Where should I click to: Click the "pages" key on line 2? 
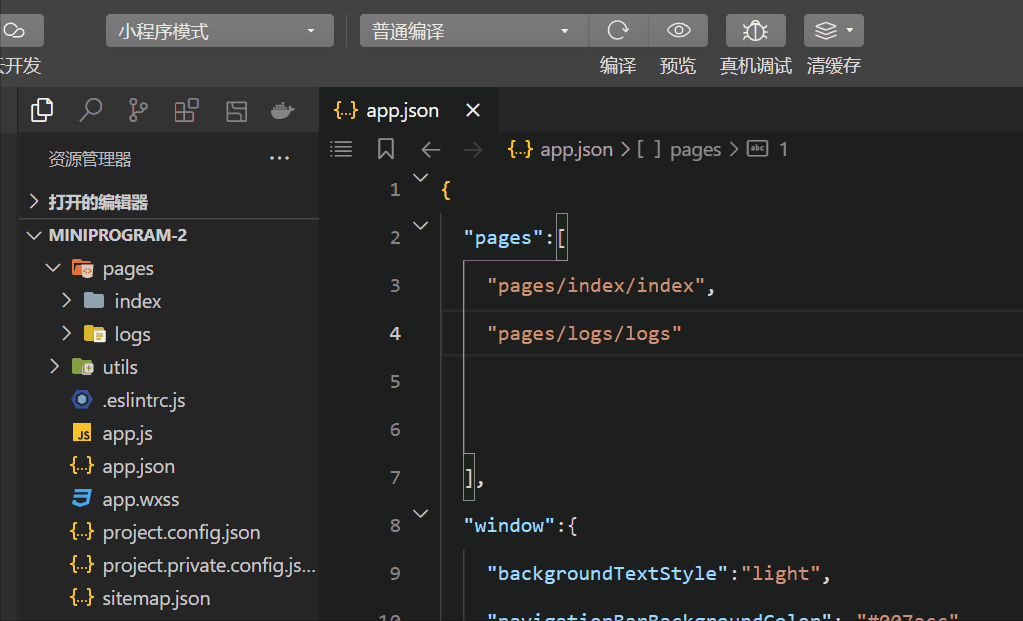click(503, 238)
